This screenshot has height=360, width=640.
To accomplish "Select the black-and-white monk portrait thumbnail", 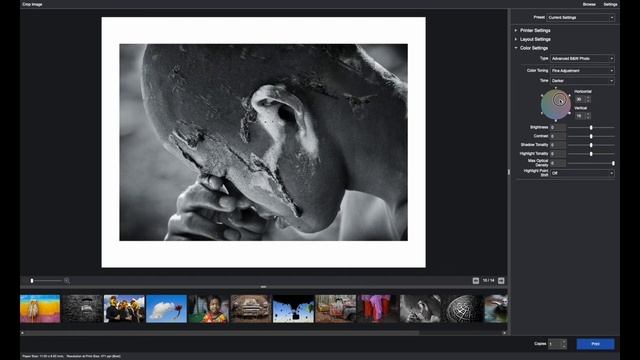I will (x=420, y=309).
